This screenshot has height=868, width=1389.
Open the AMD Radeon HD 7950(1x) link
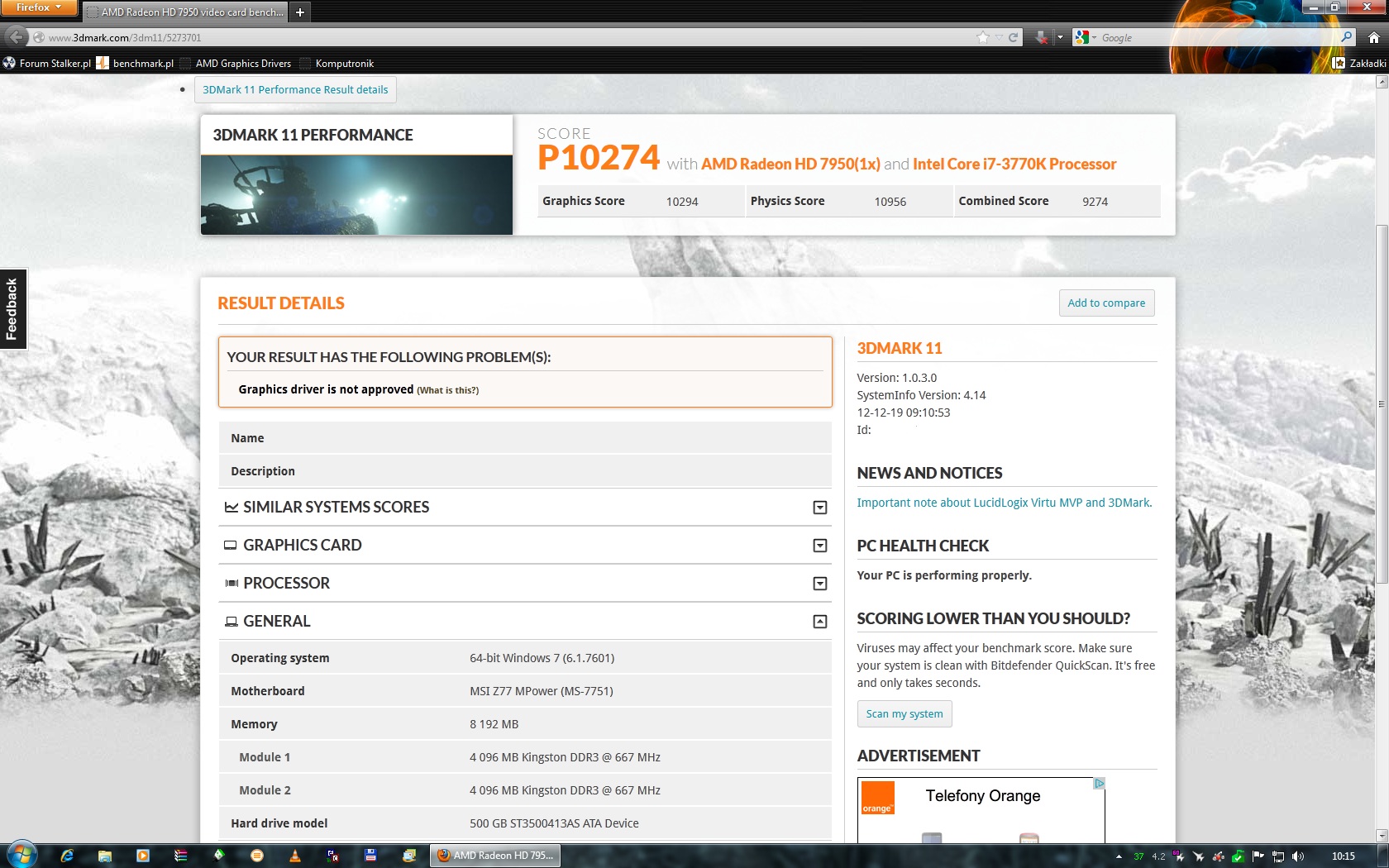pyautogui.click(x=790, y=164)
